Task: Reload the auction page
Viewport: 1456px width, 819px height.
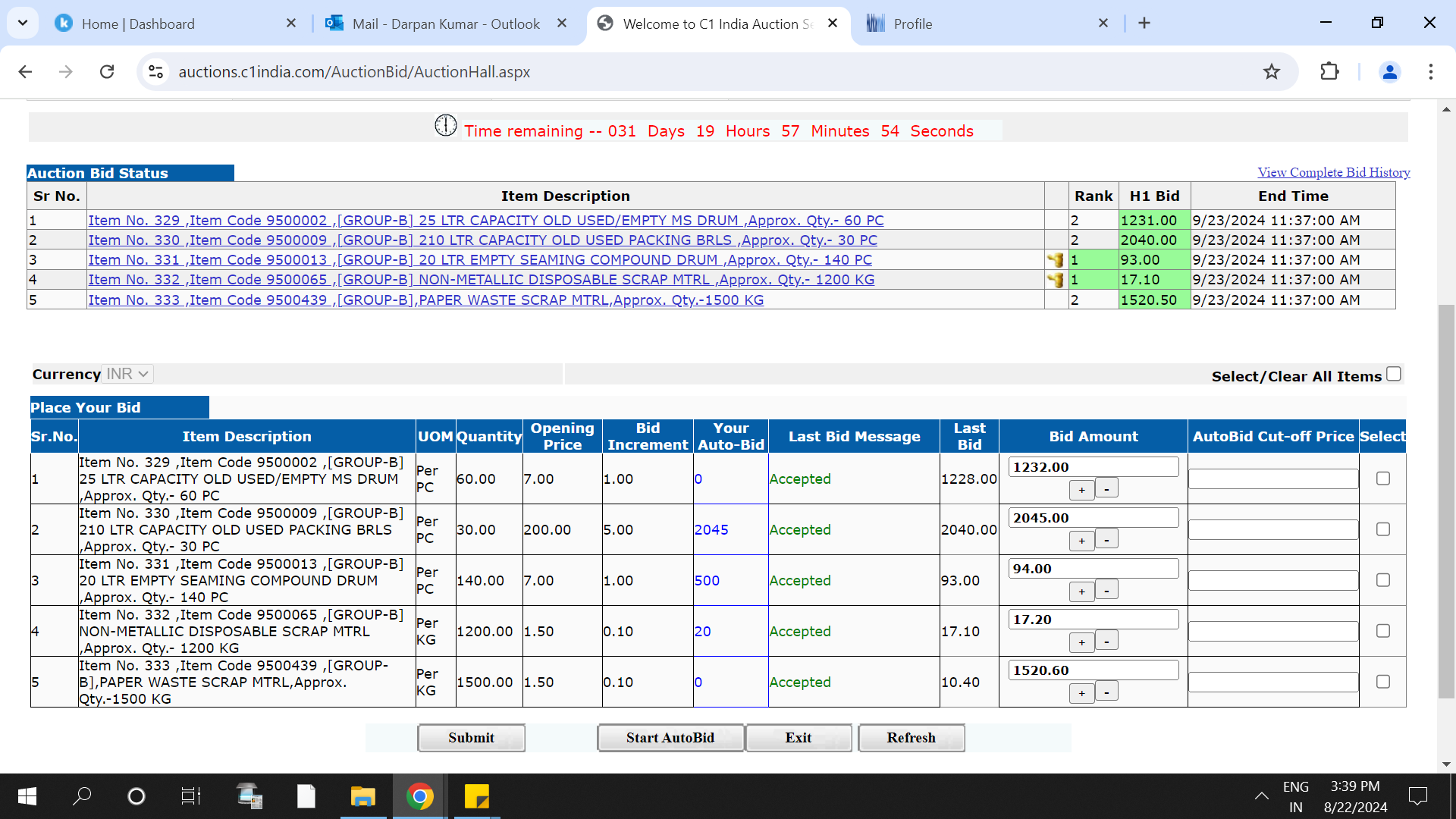Action: click(x=107, y=72)
